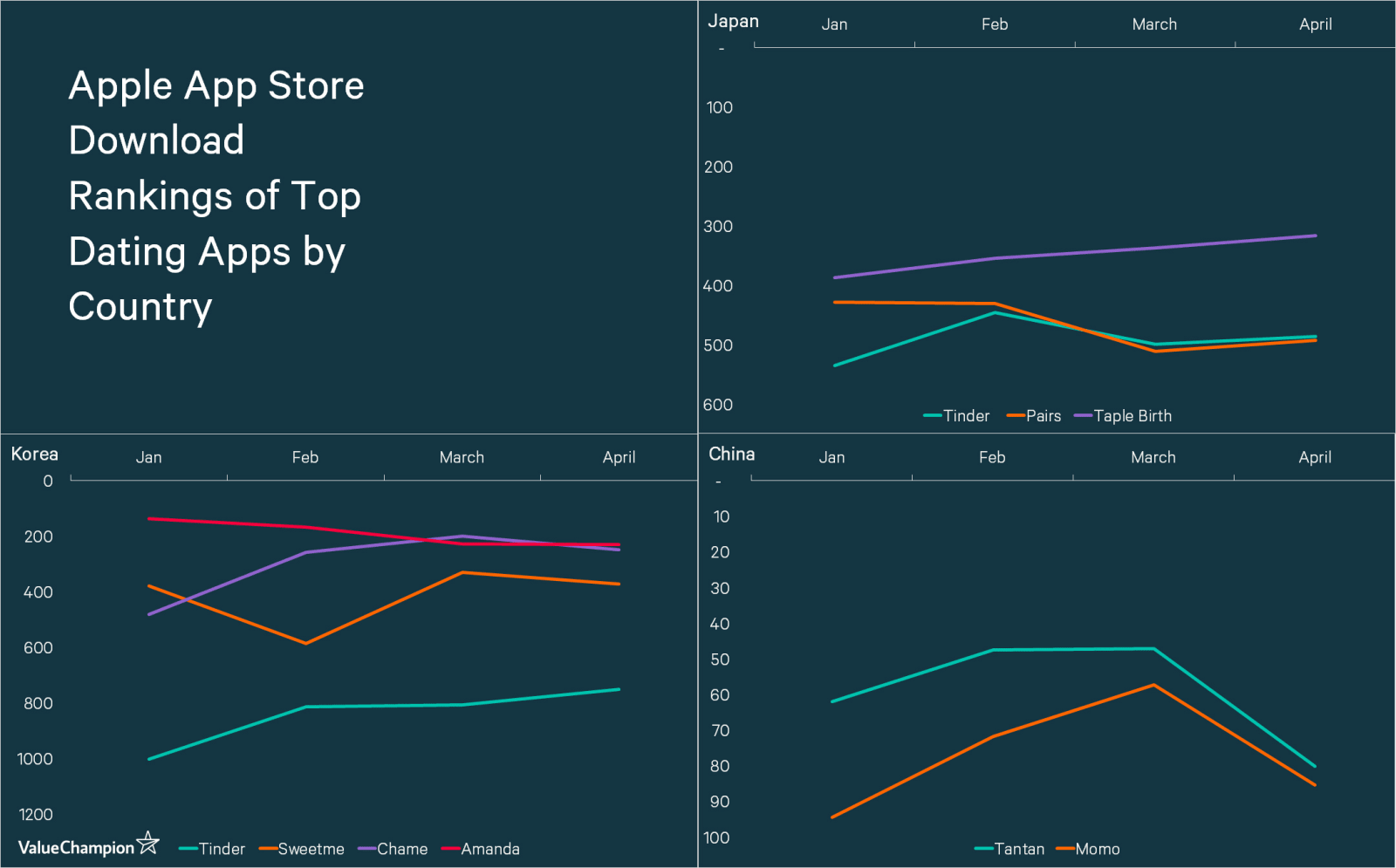Click the Pairs legend entry
Image resolution: width=1396 pixels, height=868 pixels.
pyautogui.click(x=1034, y=416)
